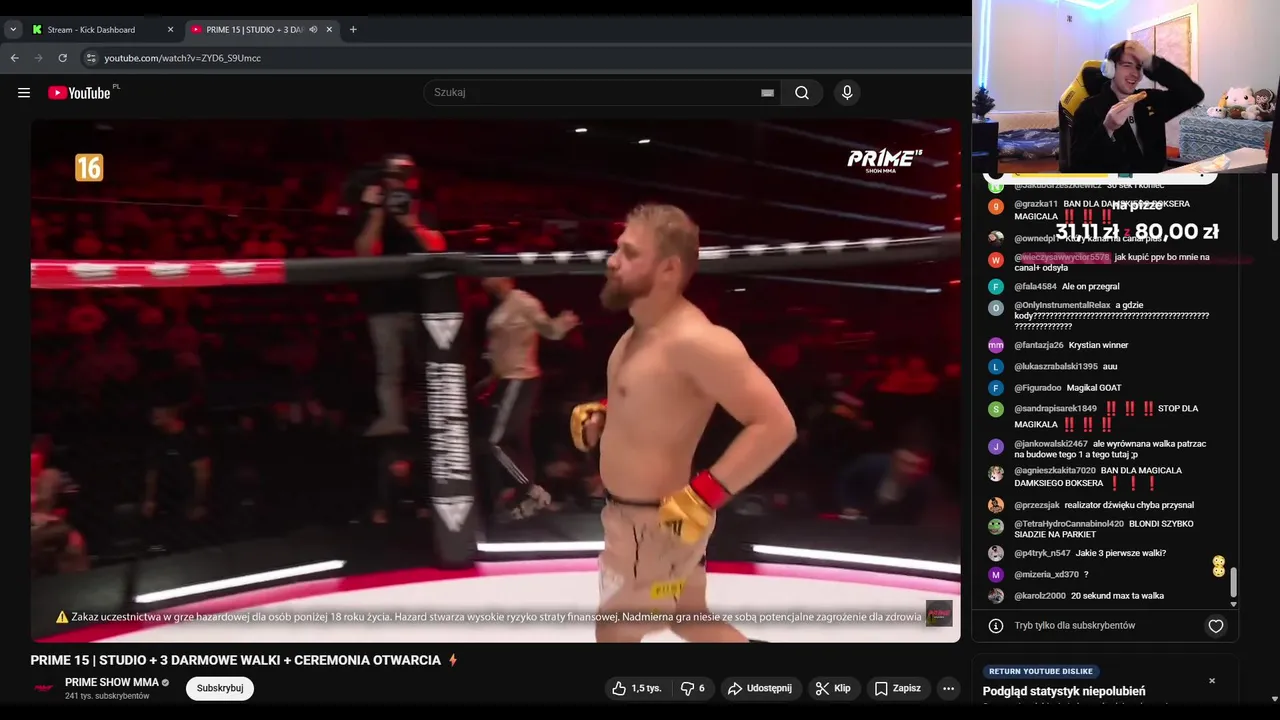Open PRIME SHOW MMA channel name
This screenshot has height=720, width=1280.
point(111,682)
